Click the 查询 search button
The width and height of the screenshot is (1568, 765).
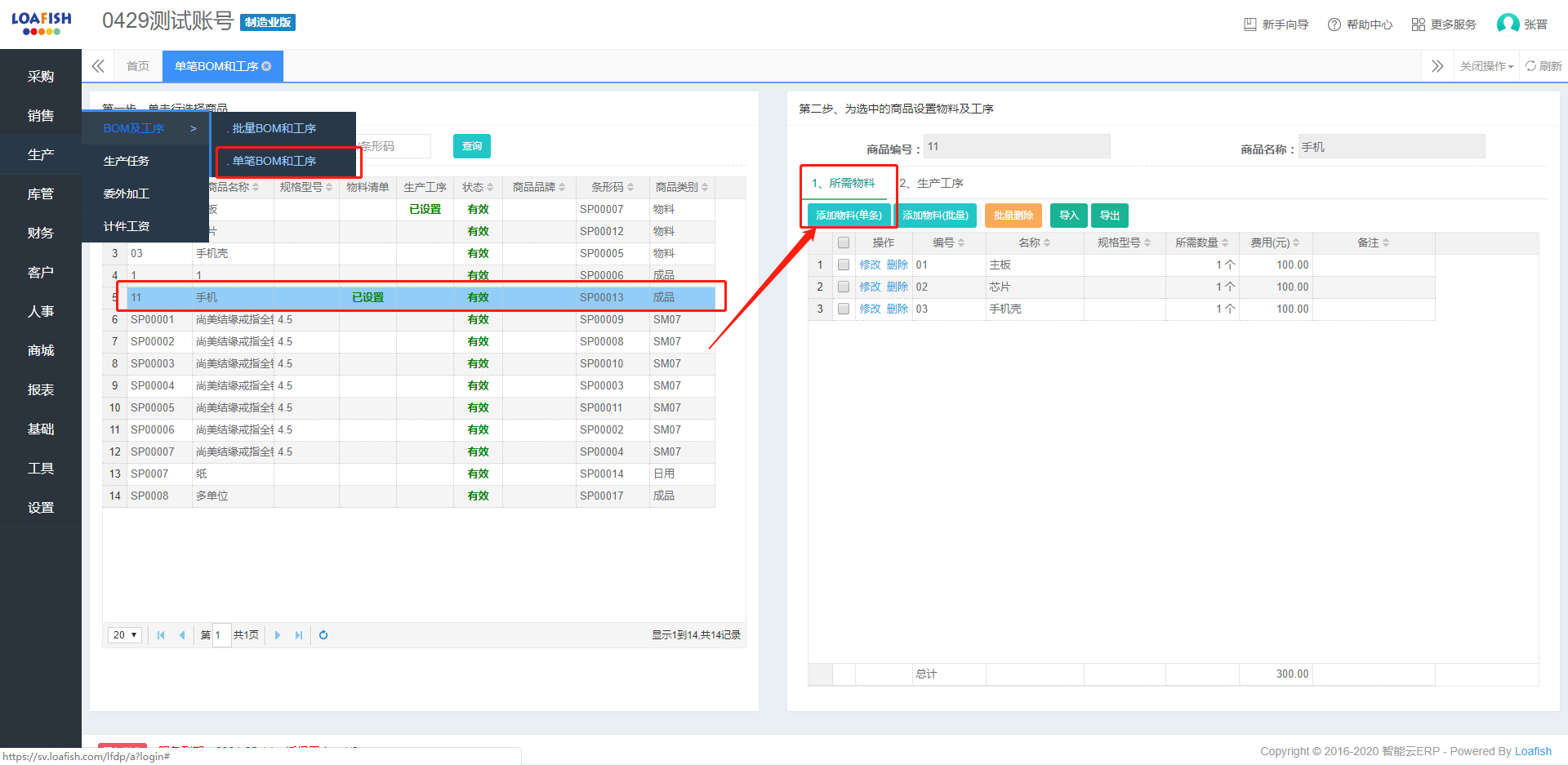pos(472,146)
